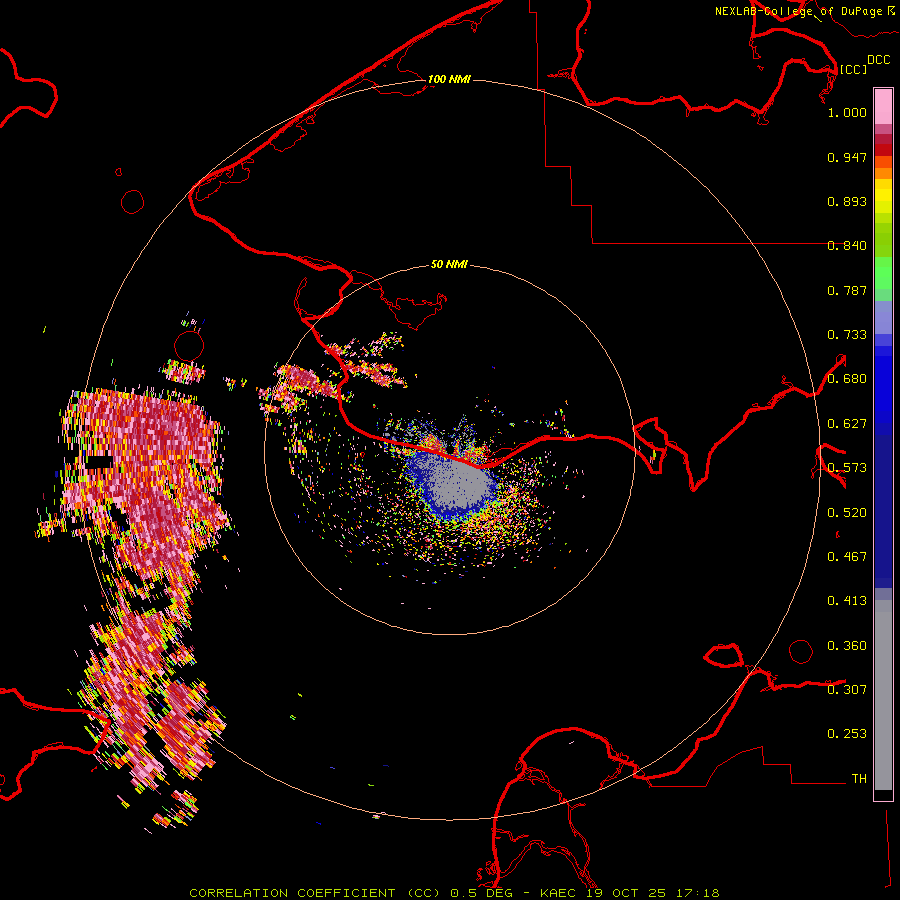Click the small red circle marker left of 50 NMI ring

pyautogui.click(x=189, y=346)
